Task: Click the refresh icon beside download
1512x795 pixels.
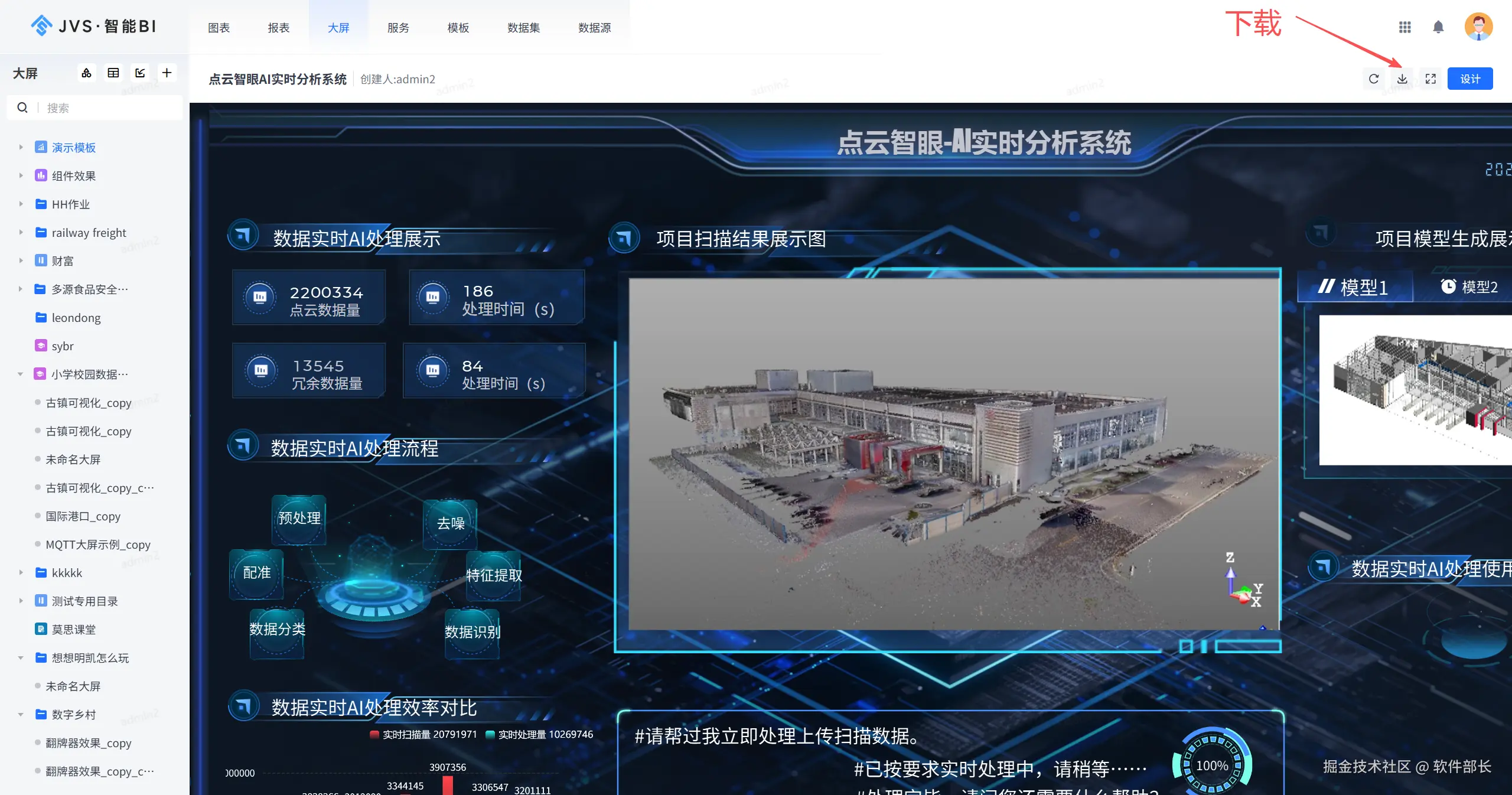Action: 1374,79
